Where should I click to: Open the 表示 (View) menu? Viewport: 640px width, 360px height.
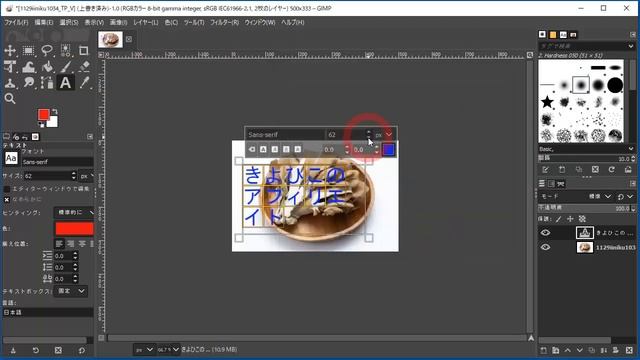[x=94, y=22]
